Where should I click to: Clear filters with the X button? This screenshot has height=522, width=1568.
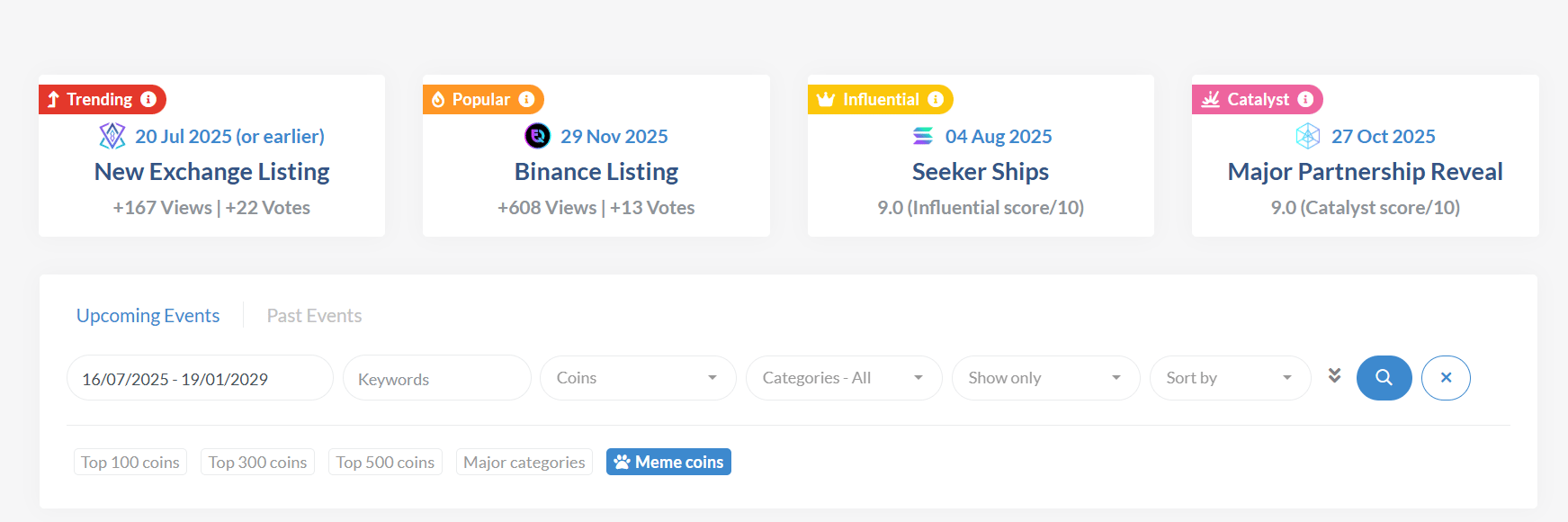coord(1446,378)
